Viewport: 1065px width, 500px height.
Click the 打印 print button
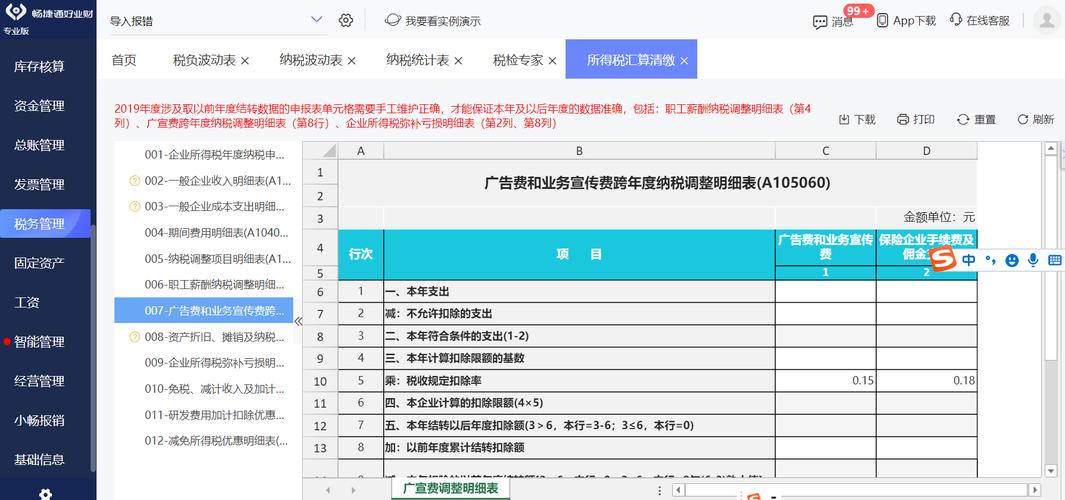coord(916,120)
